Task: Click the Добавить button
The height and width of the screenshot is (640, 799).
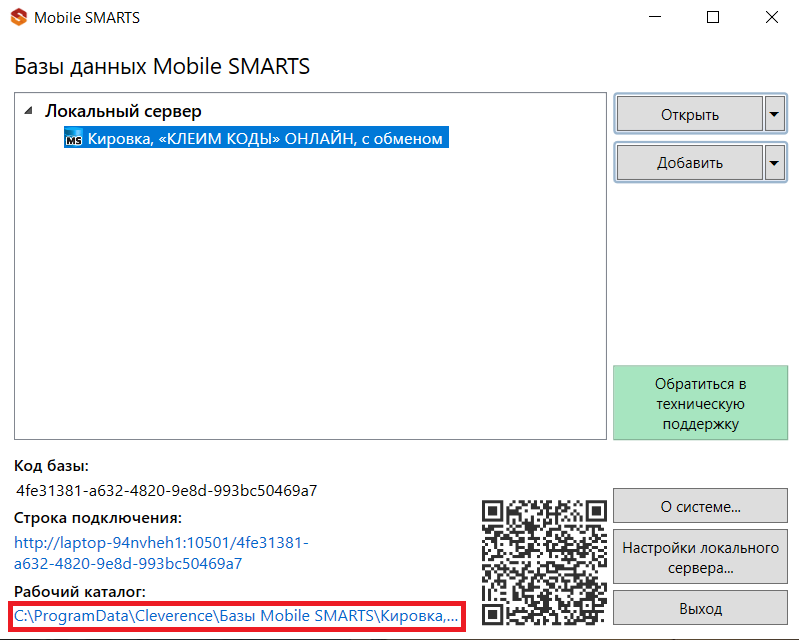Action: tap(689, 163)
